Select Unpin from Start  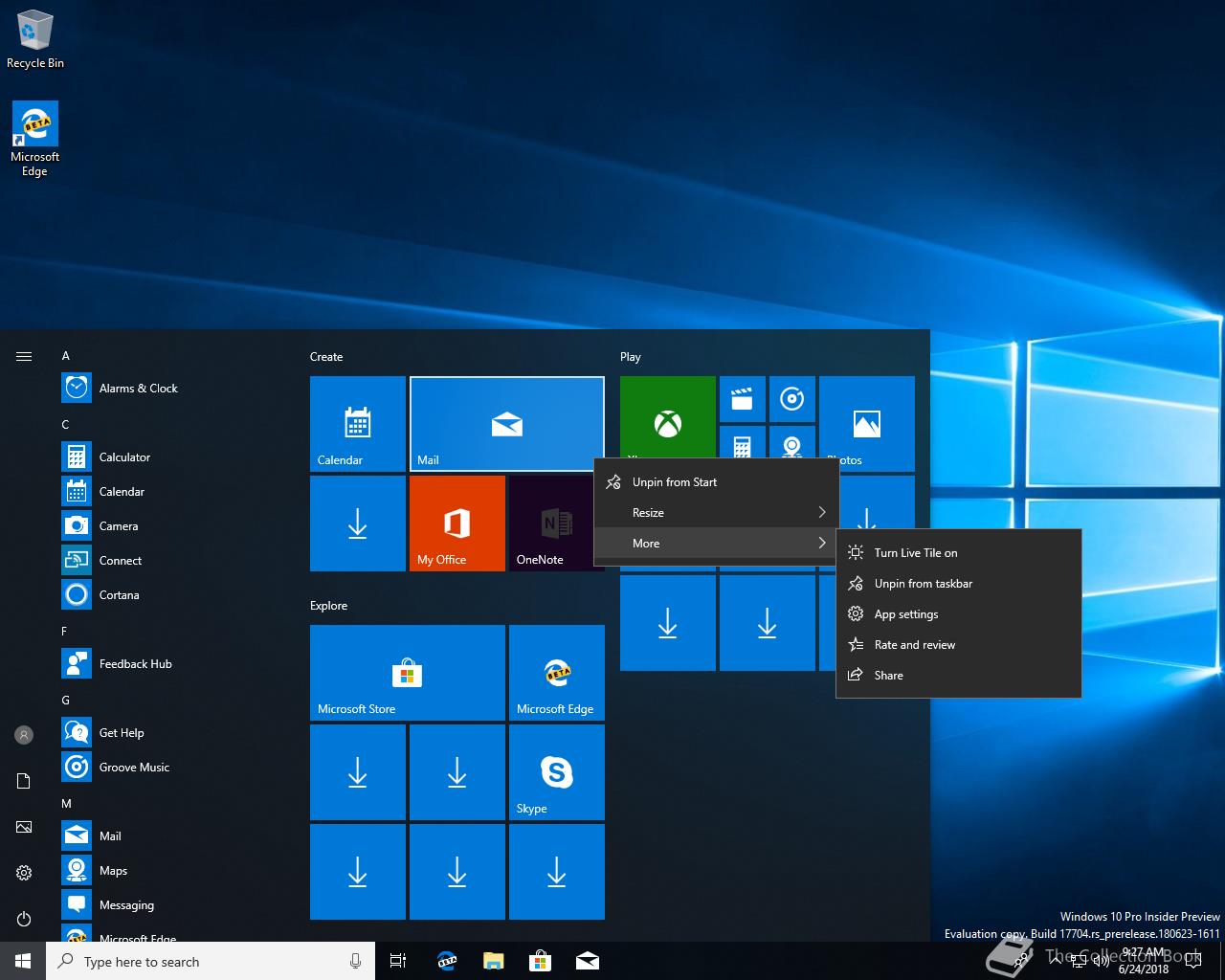(x=717, y=482)
